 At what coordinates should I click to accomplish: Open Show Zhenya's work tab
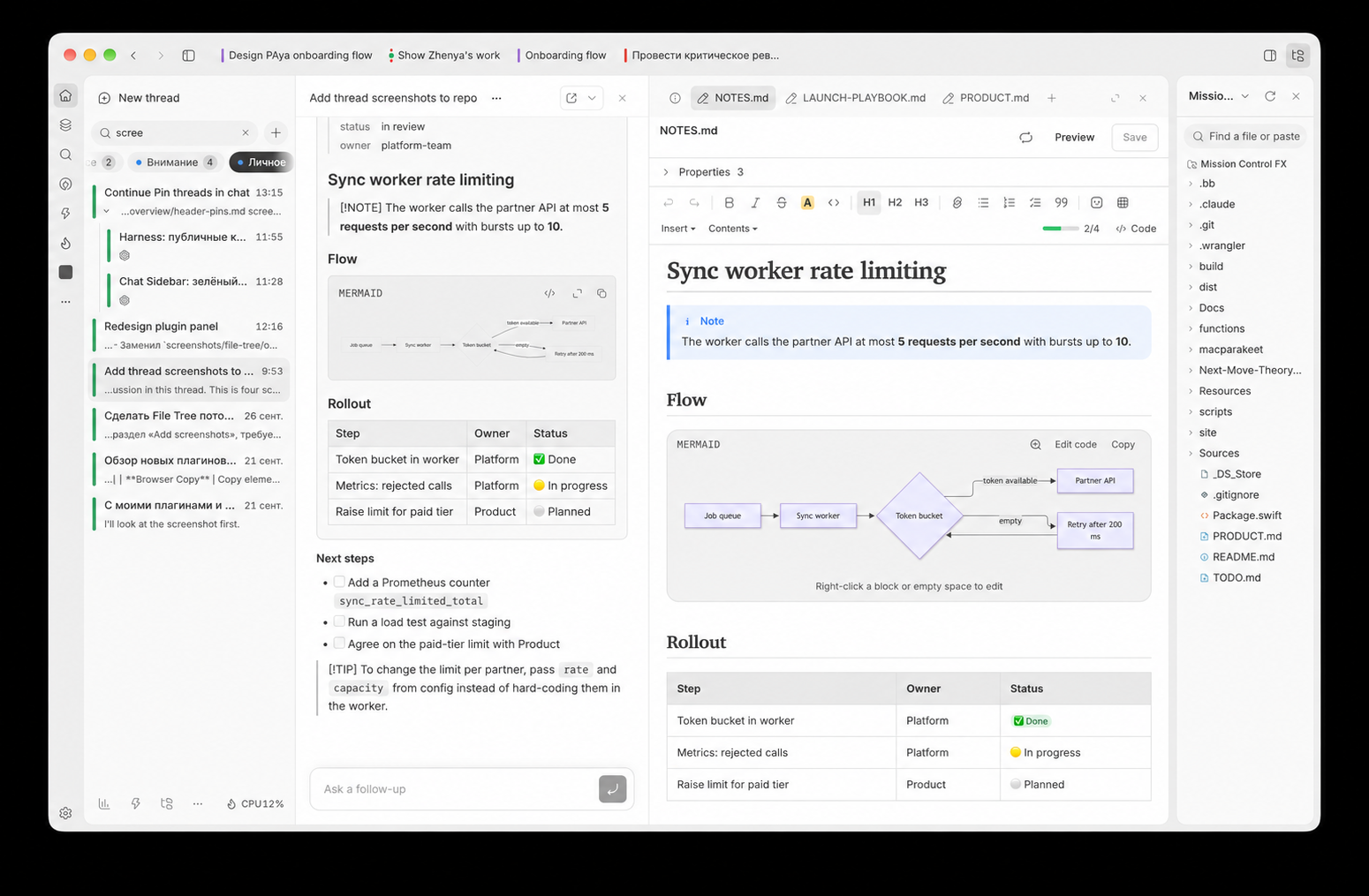[444, 55]
